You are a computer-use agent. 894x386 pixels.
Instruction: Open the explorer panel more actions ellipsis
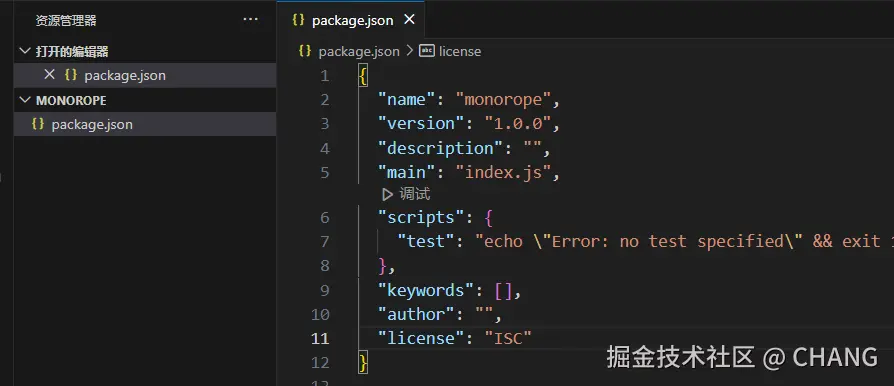click(250, 20)
